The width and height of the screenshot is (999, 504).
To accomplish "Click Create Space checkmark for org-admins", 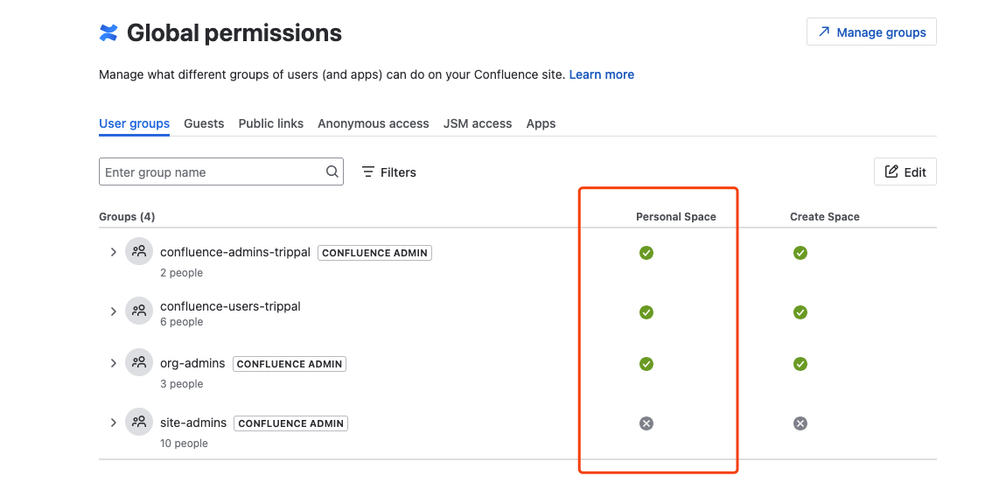I will (800, 364).
